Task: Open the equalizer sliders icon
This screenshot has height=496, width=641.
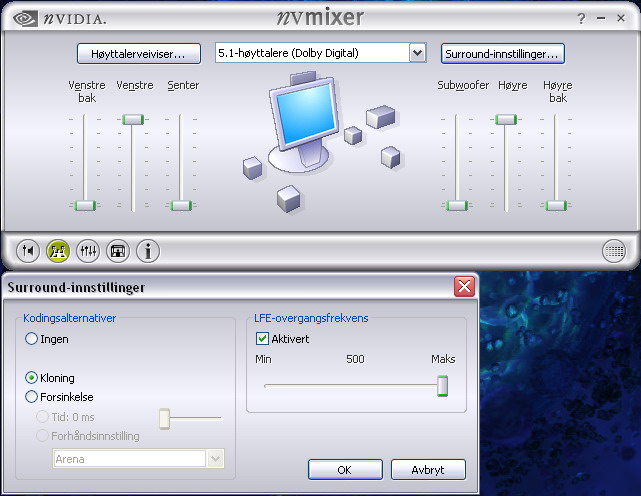Action: [88, 250]
